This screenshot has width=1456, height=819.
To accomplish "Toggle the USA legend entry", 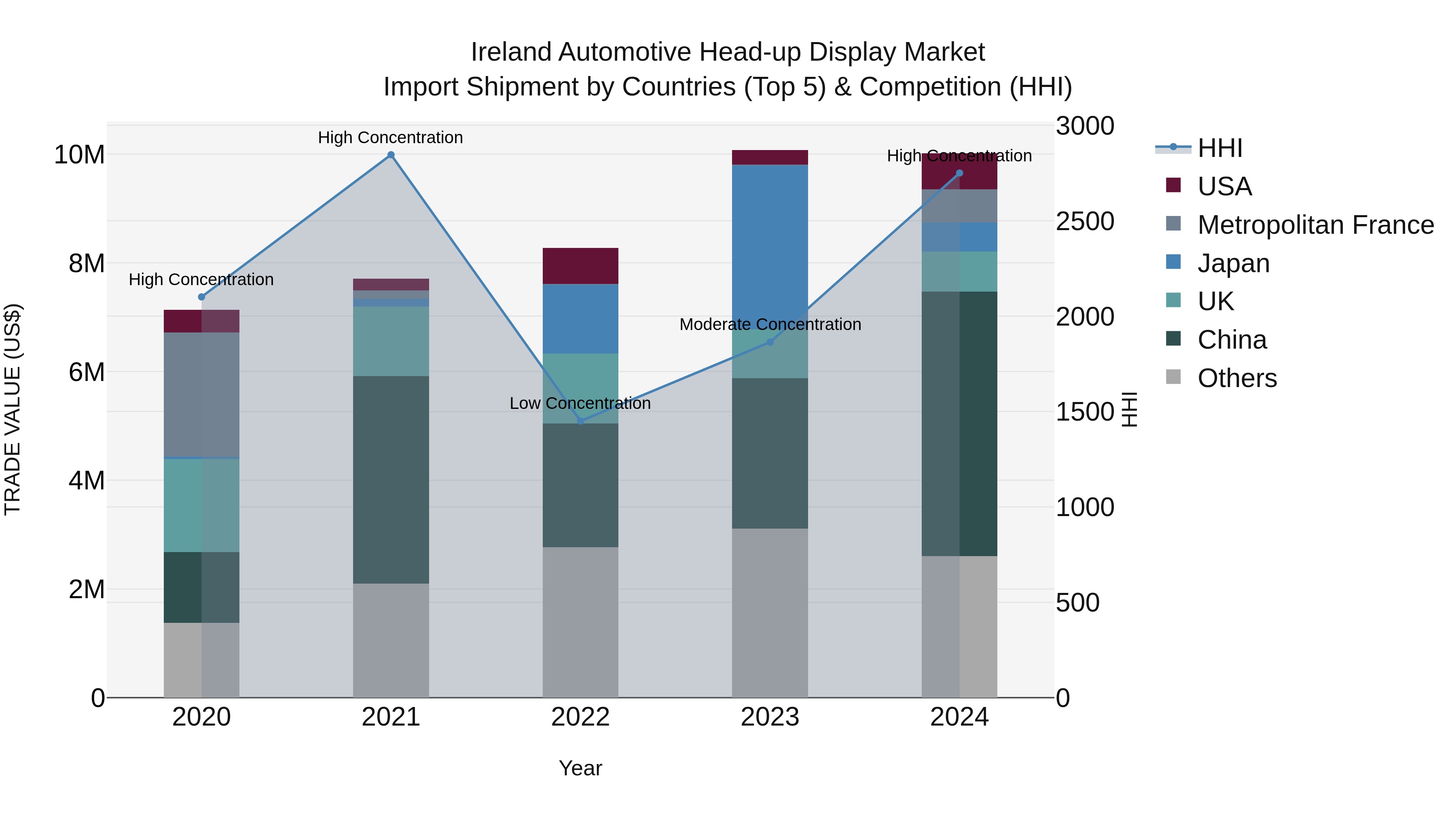I will pyautogui.click(x=1209, y=186).
